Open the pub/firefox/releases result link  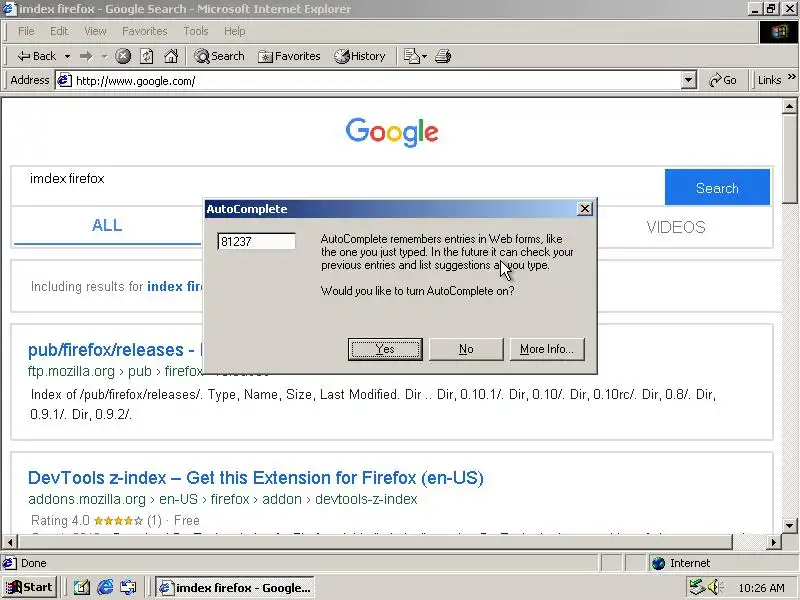[115, 350]
